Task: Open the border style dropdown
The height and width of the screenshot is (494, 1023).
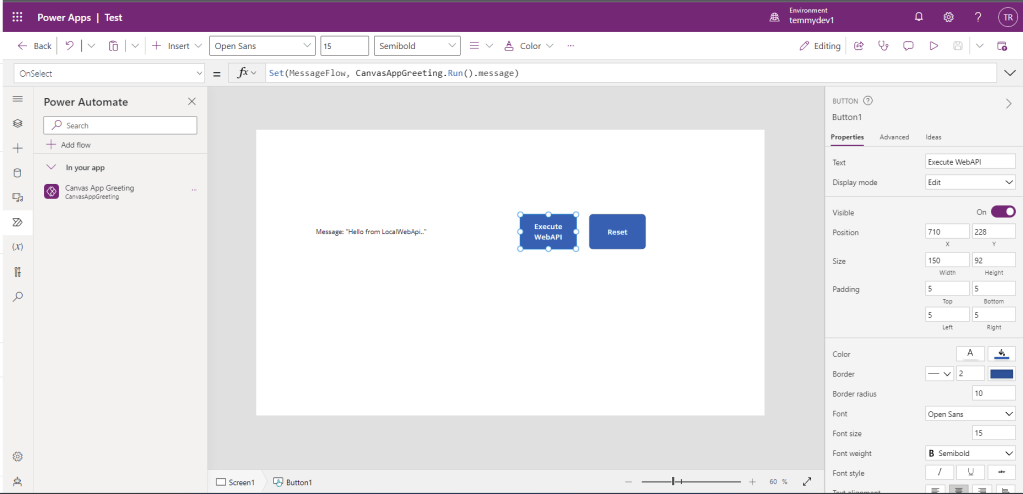Action: click(x=939, y=374)
